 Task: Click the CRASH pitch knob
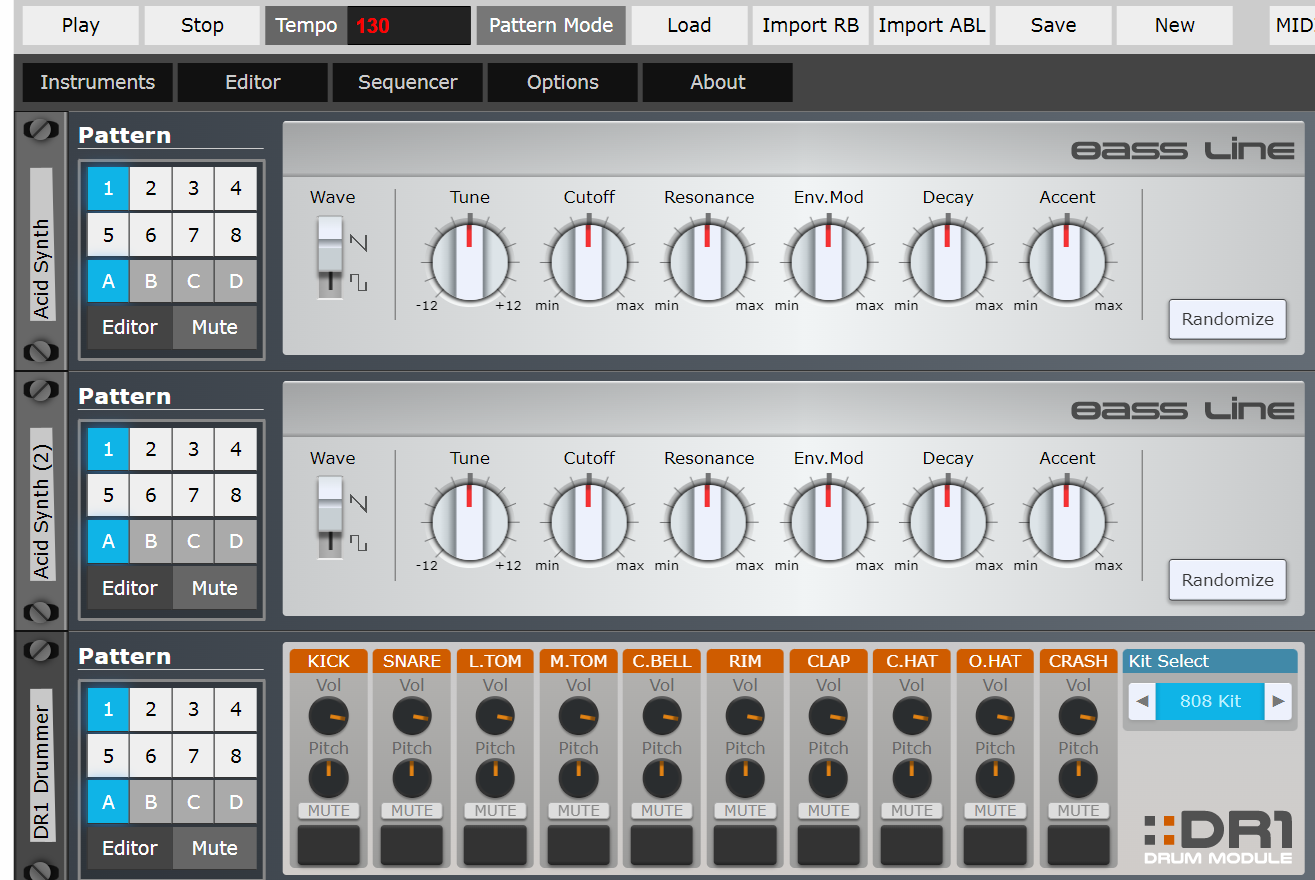coord(1078,778)
